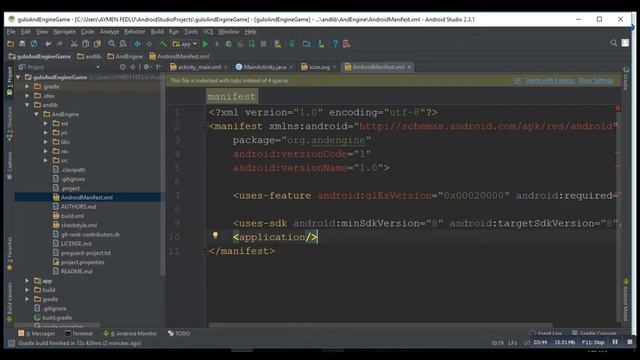Click the Project panel settings gear icon
Image resolution: width=640 pixels, height=360 pixels.
[147, 67]
